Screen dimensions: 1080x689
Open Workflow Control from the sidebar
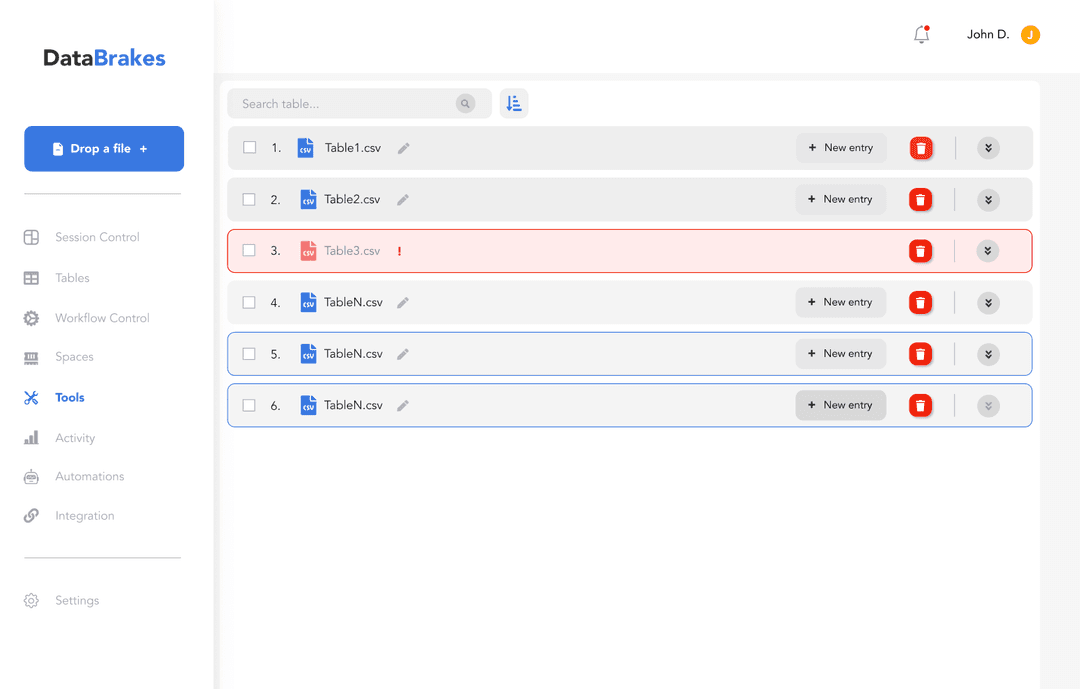click(x=32, y=317)
